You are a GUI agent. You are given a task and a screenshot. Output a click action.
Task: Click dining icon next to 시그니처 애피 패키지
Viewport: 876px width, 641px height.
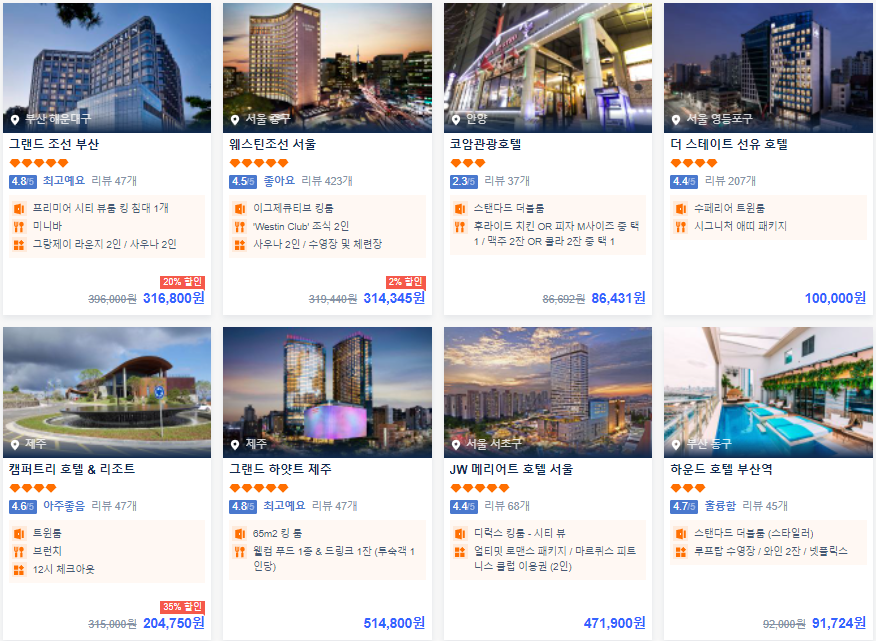pos(680,227)
